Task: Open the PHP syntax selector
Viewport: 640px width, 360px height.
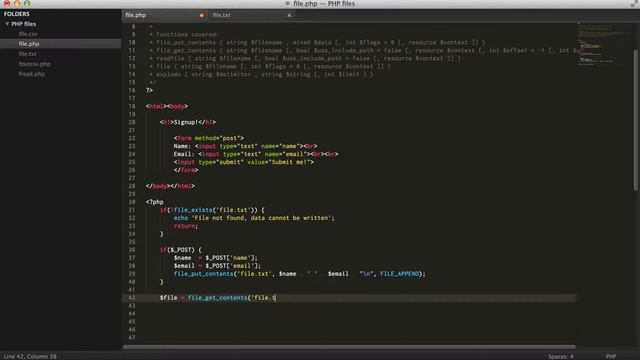Action: click(611, 356)
